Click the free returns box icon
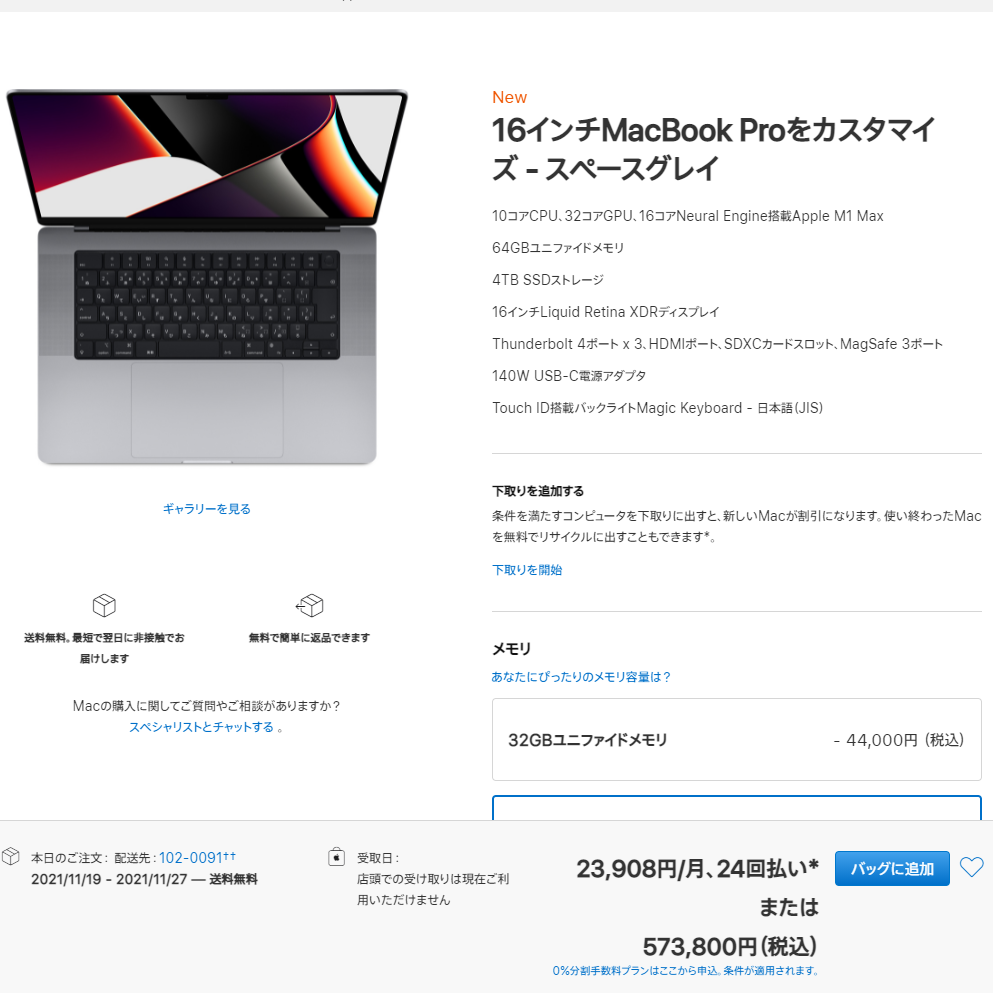Image resolution: width=993 pixels, height=993 pixels. tap(310, 605)
